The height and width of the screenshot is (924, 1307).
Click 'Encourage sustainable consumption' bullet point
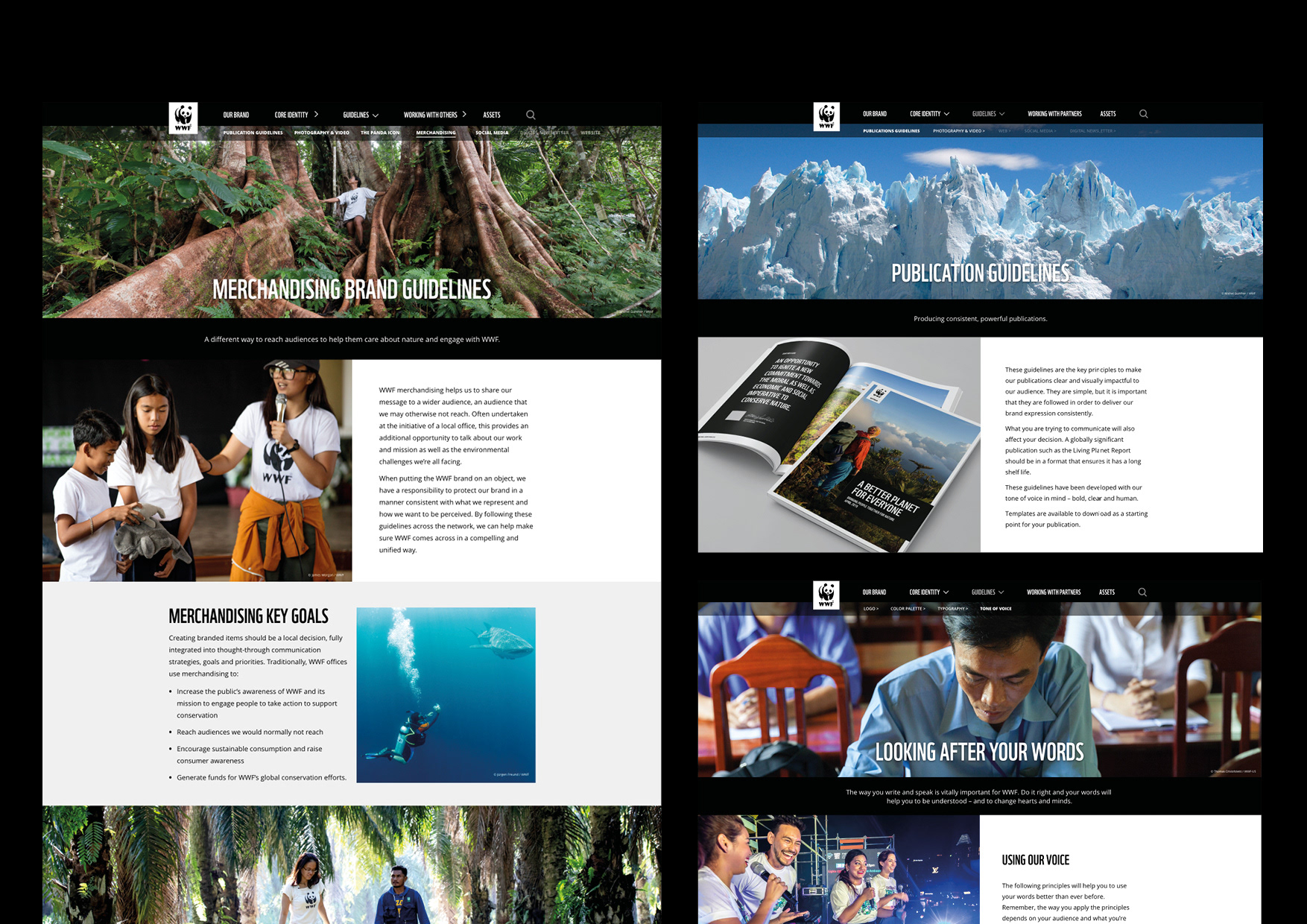[x=249, y=755]
